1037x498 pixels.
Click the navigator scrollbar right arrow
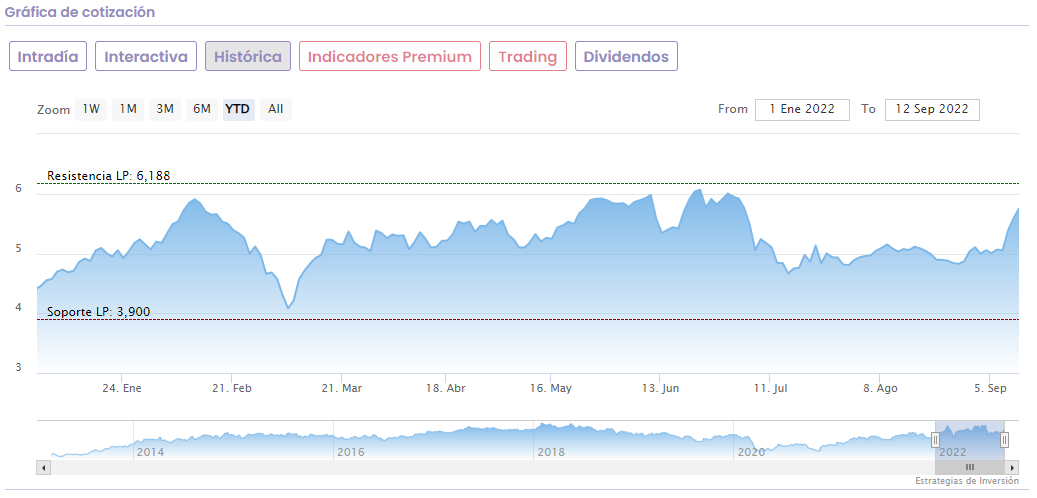(x=1012, y=467)
